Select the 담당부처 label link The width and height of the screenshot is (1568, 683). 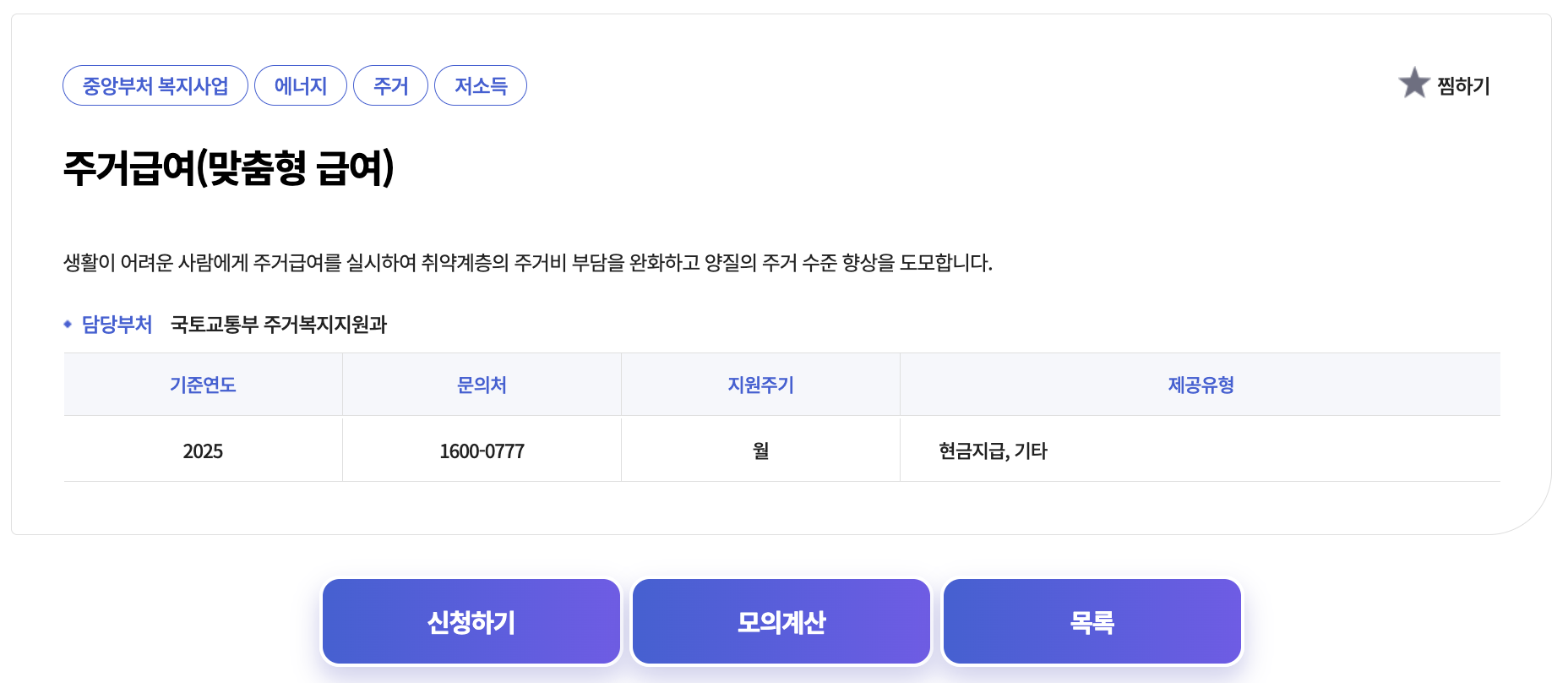[x=116, y=323]
